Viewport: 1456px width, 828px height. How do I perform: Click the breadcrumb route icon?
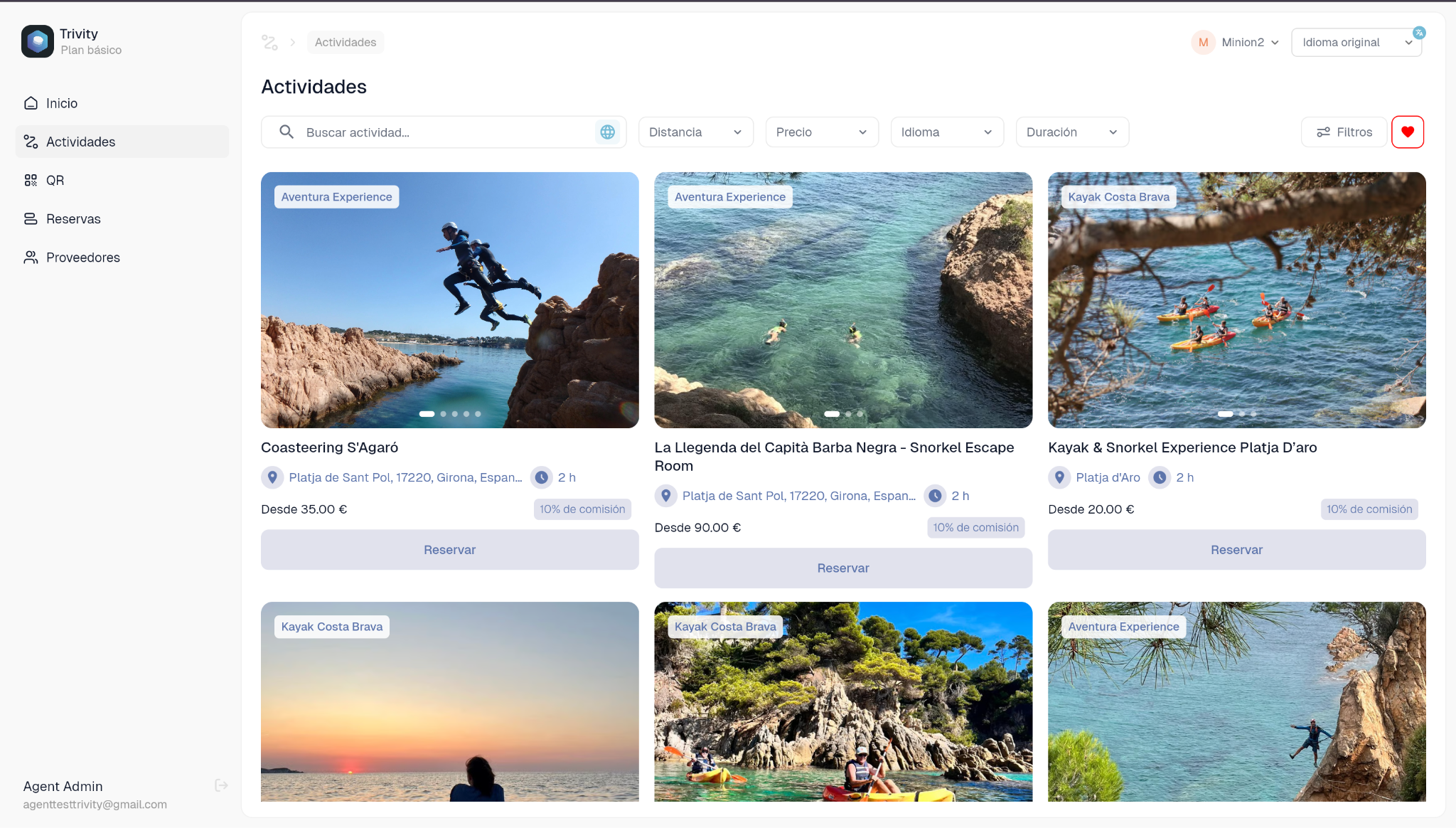click(x=269, y=43)
